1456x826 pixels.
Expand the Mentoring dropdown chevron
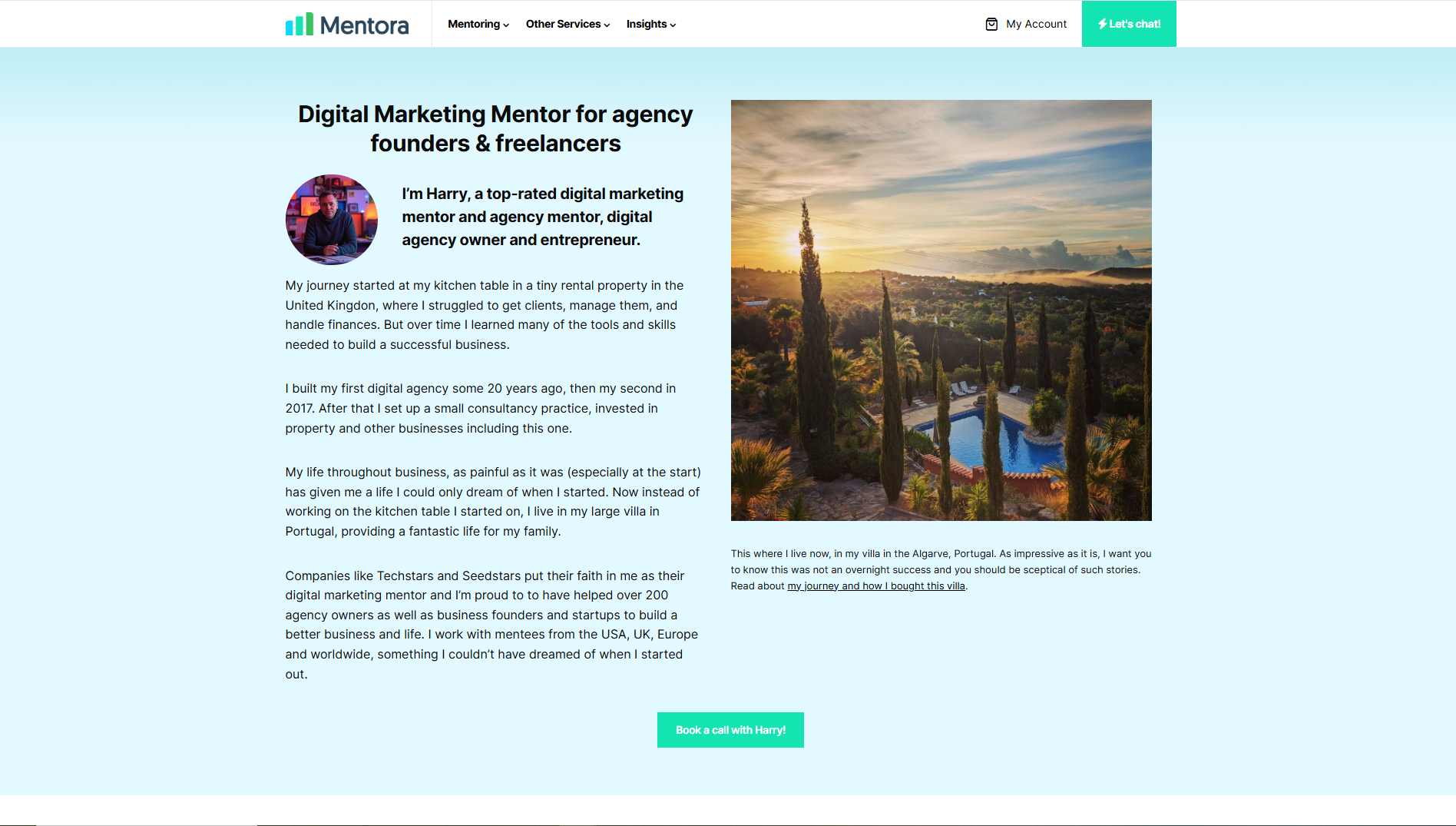506,25
